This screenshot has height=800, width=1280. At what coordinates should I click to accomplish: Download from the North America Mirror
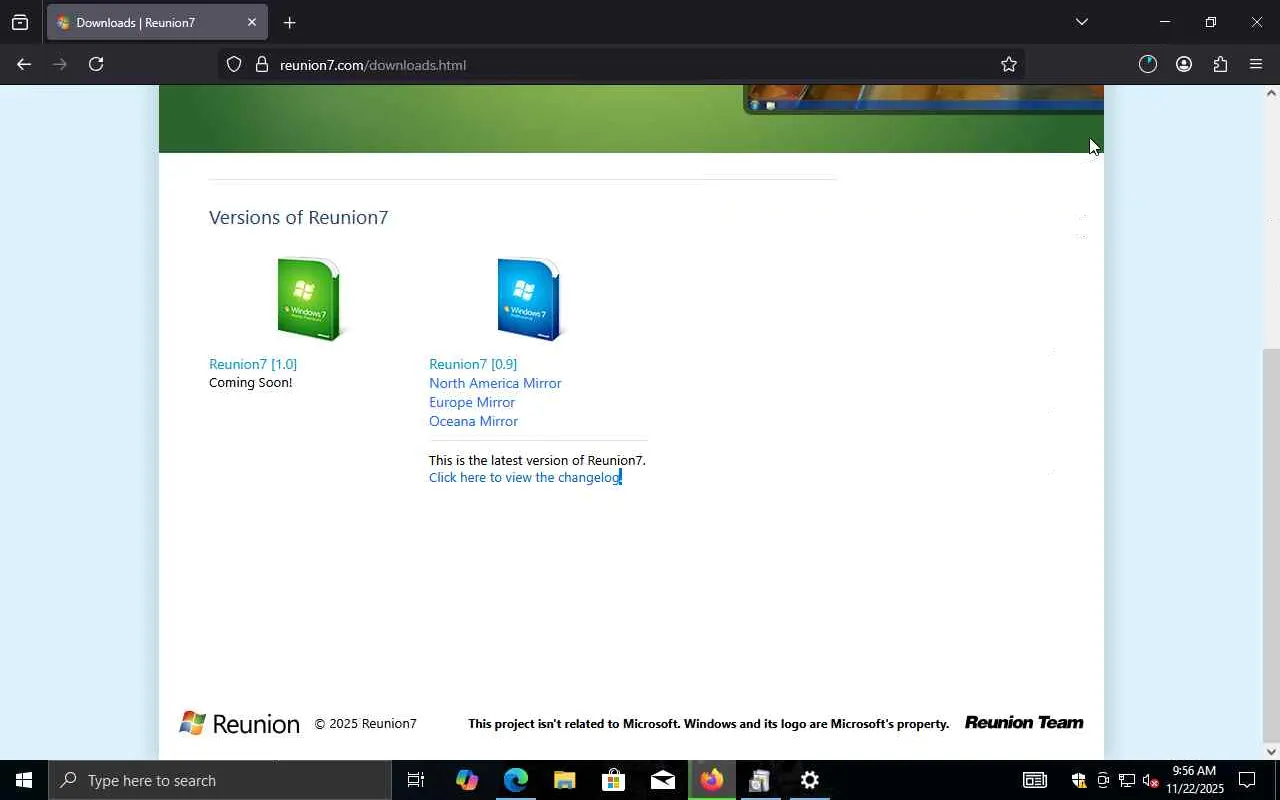coord(495,383)
